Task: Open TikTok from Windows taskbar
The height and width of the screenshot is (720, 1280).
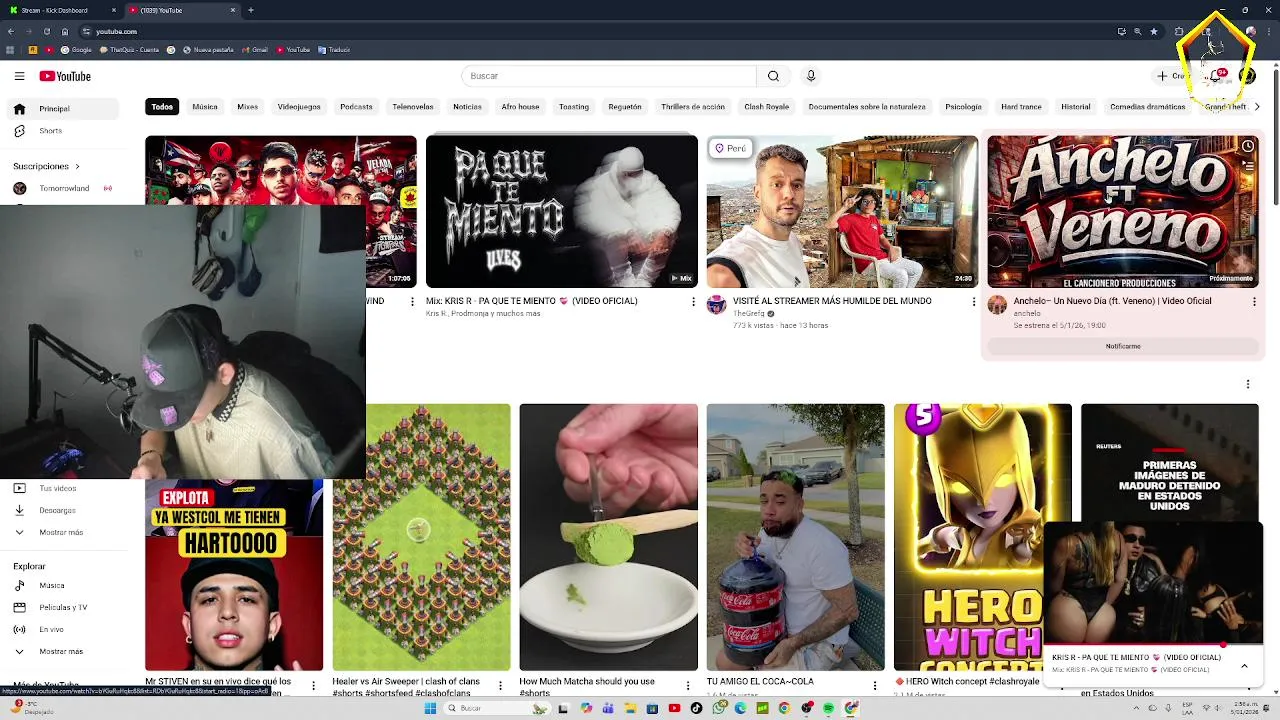Action: [x=697, y=708]
